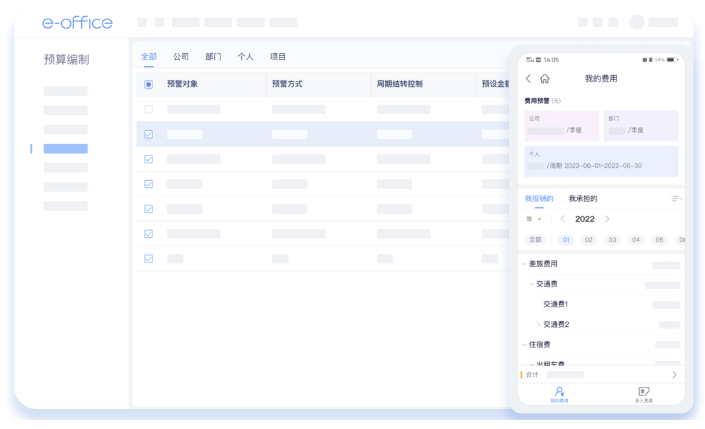This screenshot has width=705, height=429.
Task: Click the round user avatar in top bar
Action: click(x=637, y=22)
